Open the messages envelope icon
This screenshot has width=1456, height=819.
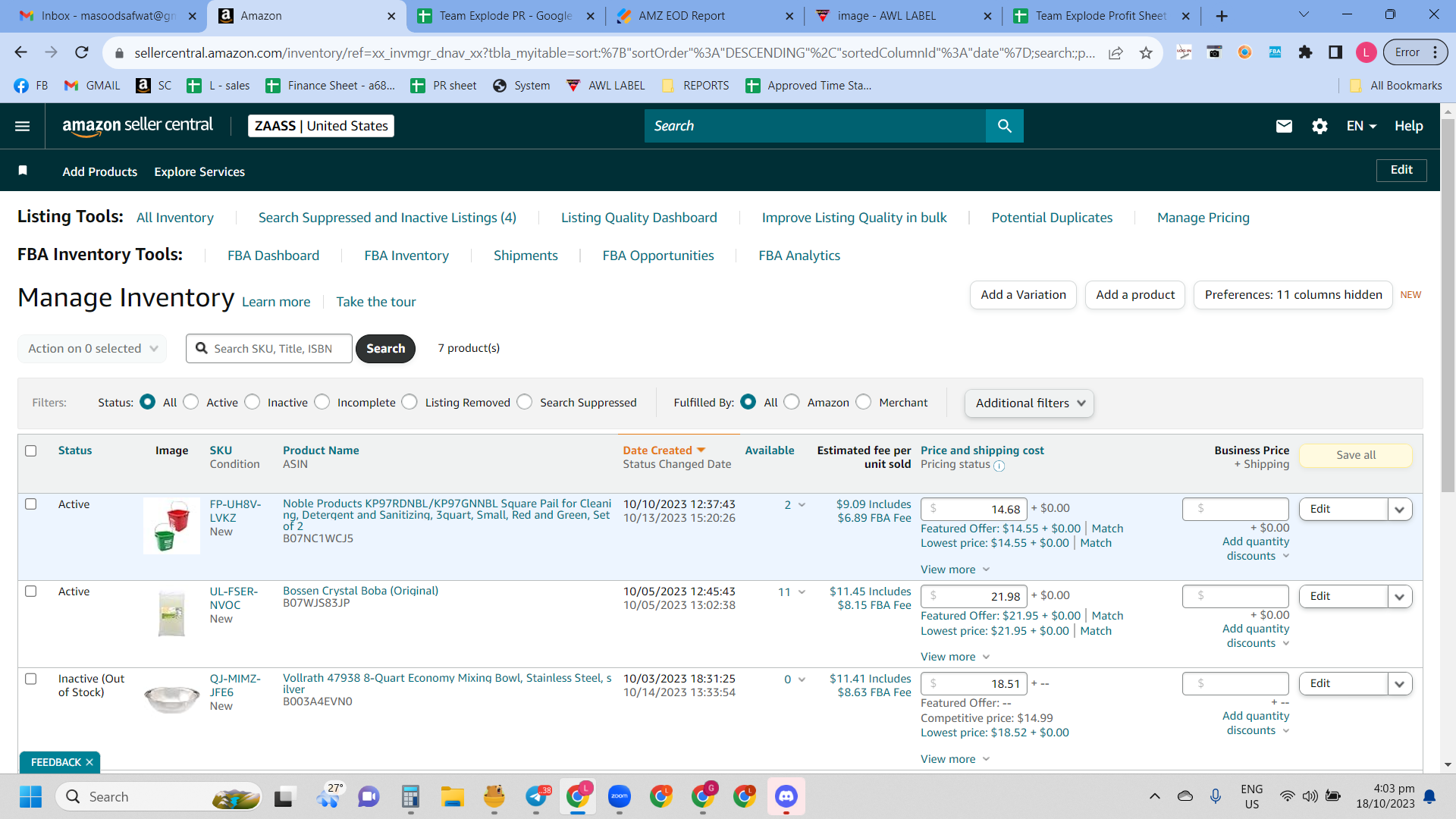[1283, 126]
